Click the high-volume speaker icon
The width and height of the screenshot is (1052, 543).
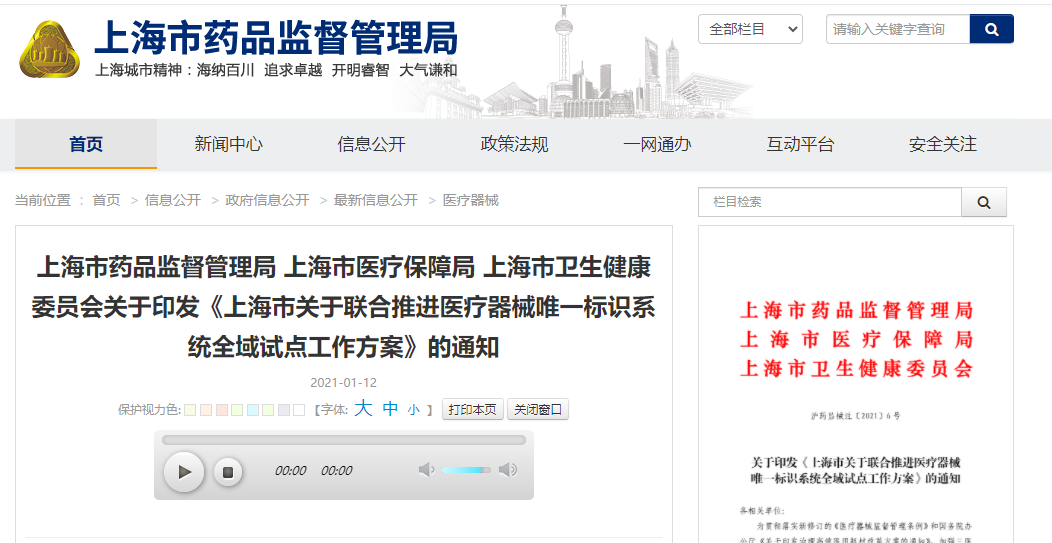tap(508, 470)
